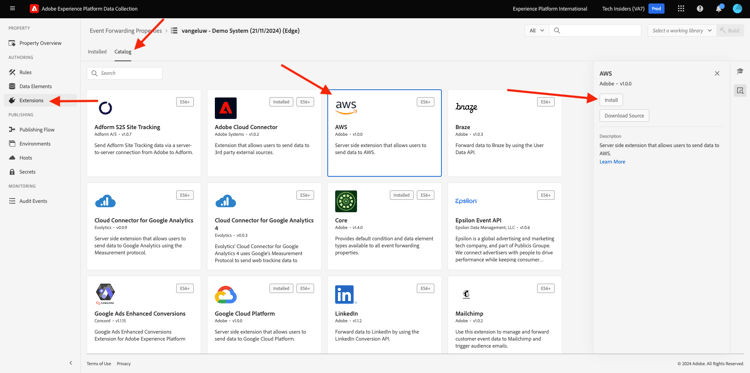
Task: Click the Cloud Connector for Google Analytics 4 logo
Action: (x=226, y=201)
